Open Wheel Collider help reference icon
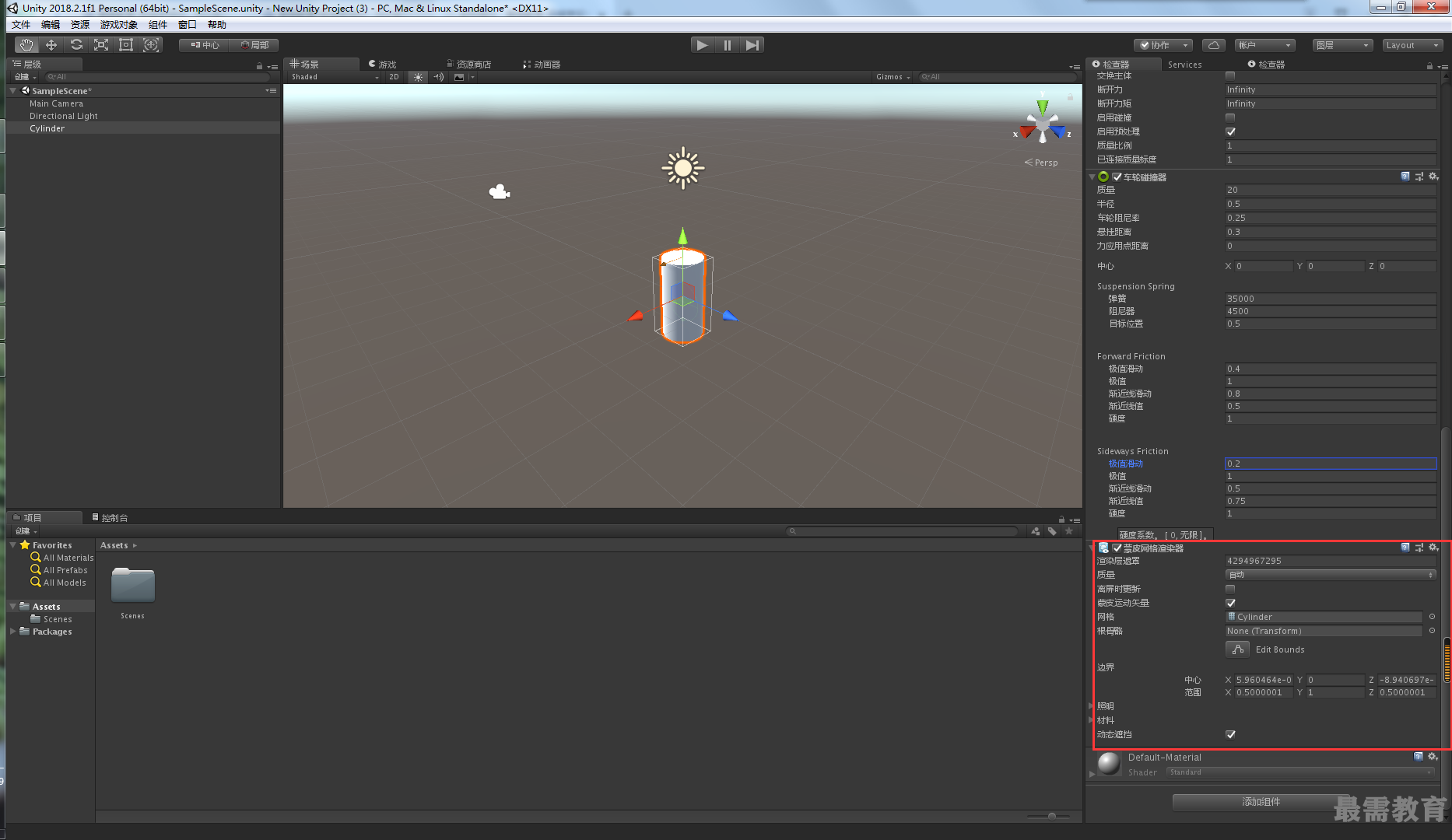This screenshot has width=1452, height=840. click(x=1405, y=177)
